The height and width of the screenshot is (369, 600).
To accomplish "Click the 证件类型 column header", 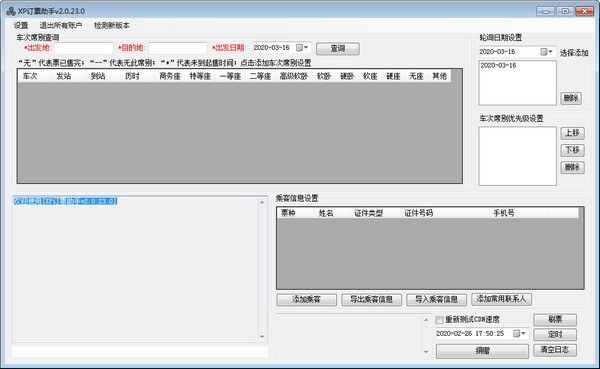I will click(x=368, y=213).
